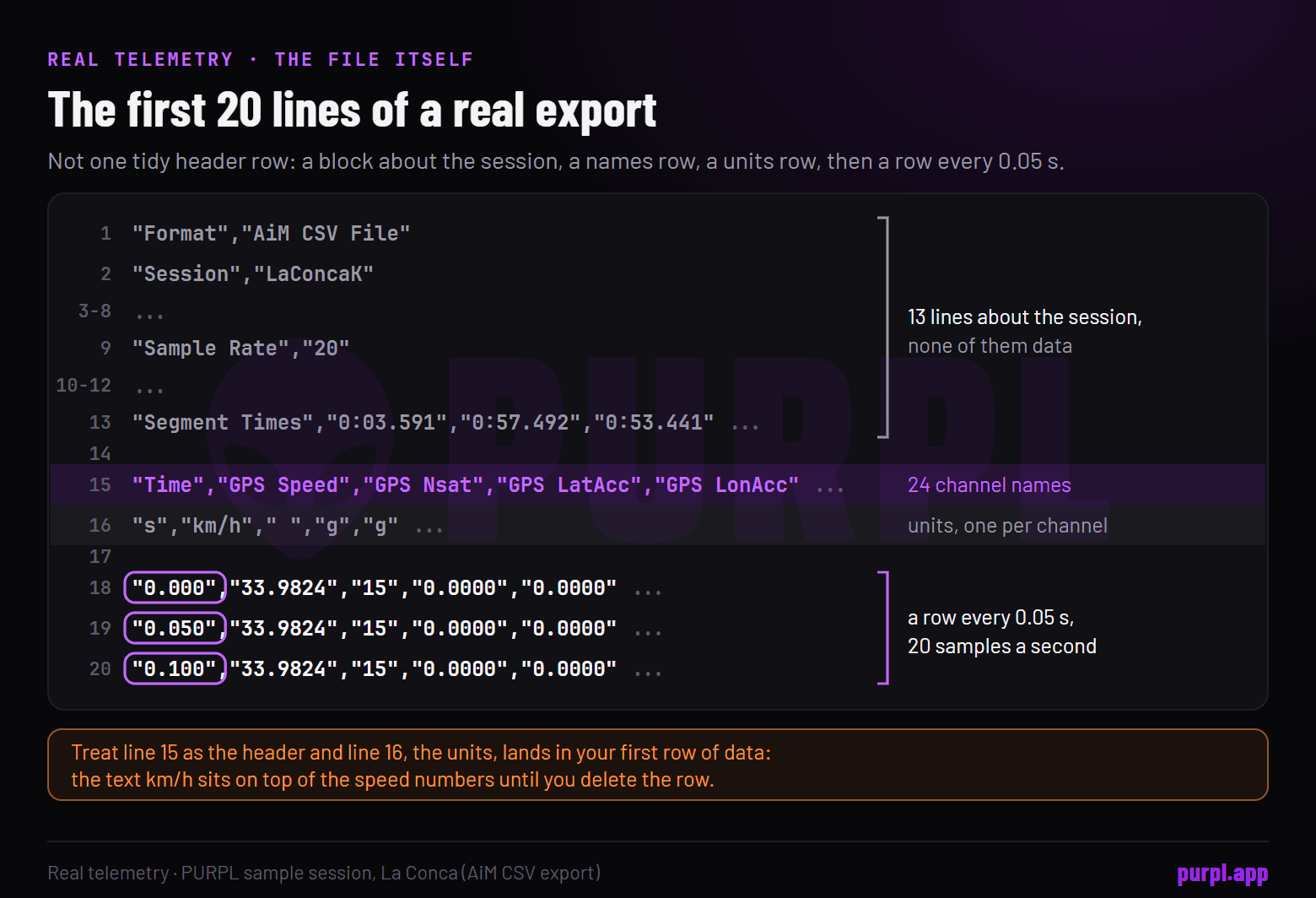Click the orange 'Treat line 15 as the header' warning
Screen dimensions: 1316x898
[x=658, y=765]
